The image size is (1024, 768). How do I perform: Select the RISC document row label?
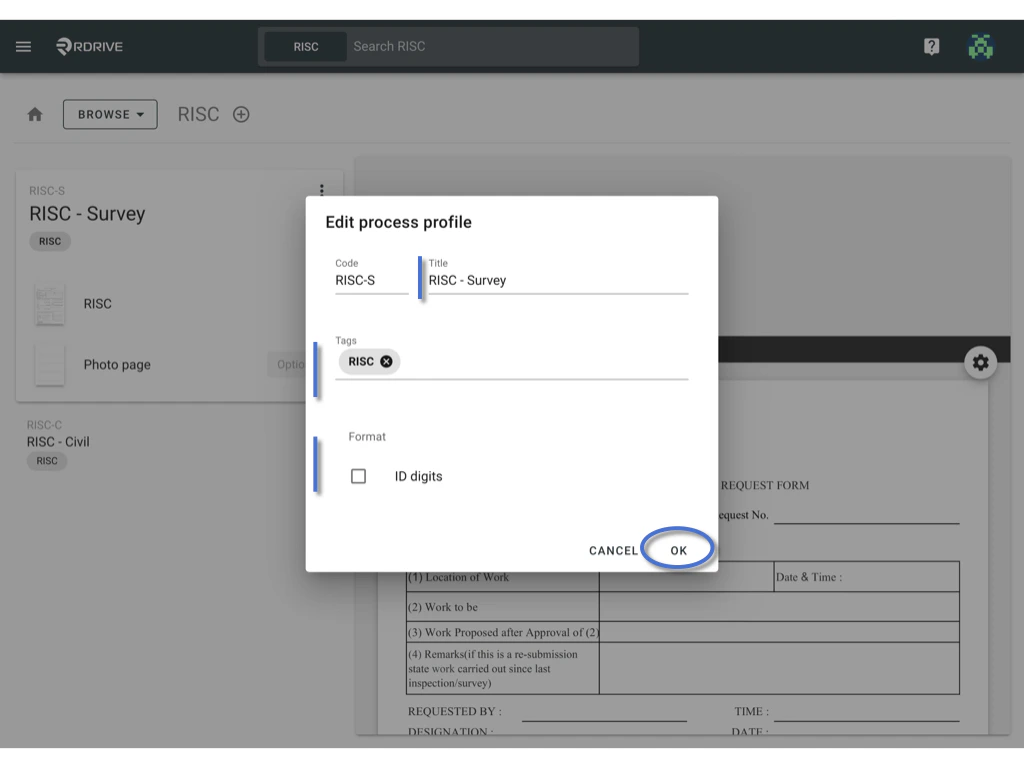[97, 304]
